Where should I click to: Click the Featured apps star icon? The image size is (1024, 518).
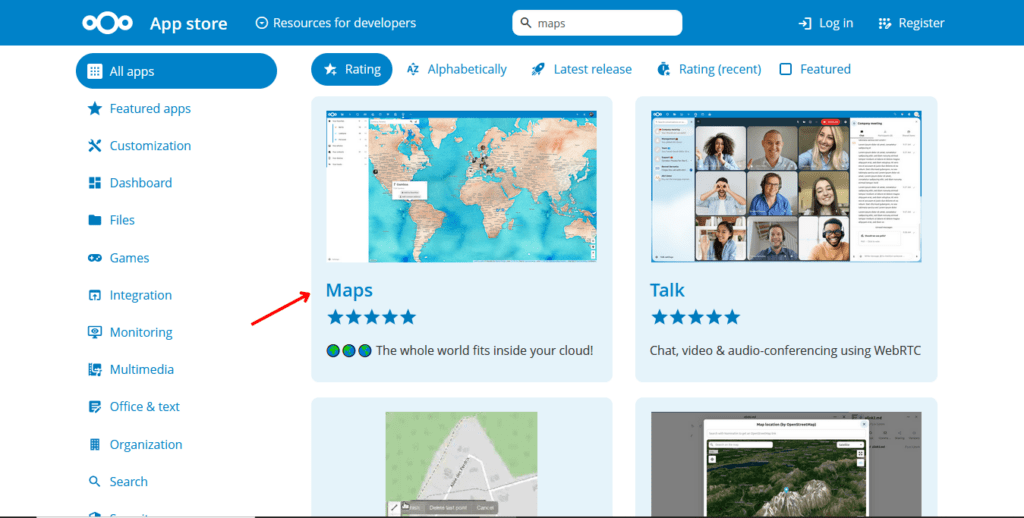point(95,109)
